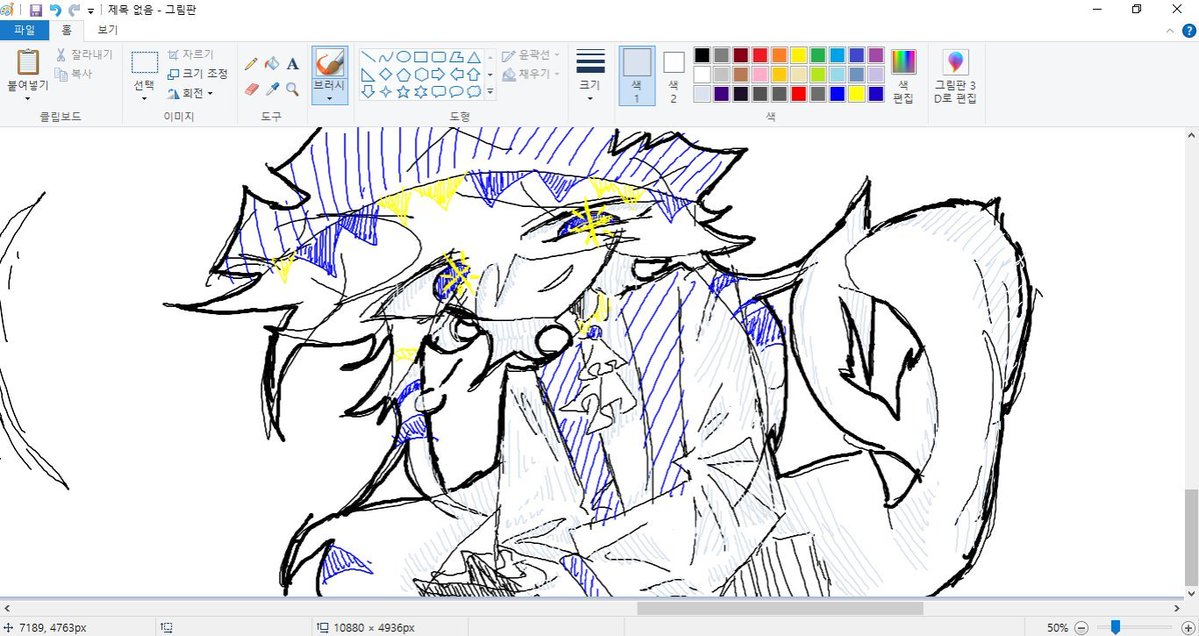Switch to the 홈 (Home) tab
This screenshot has height=636, width=1199.
click(x=67, y=31)
